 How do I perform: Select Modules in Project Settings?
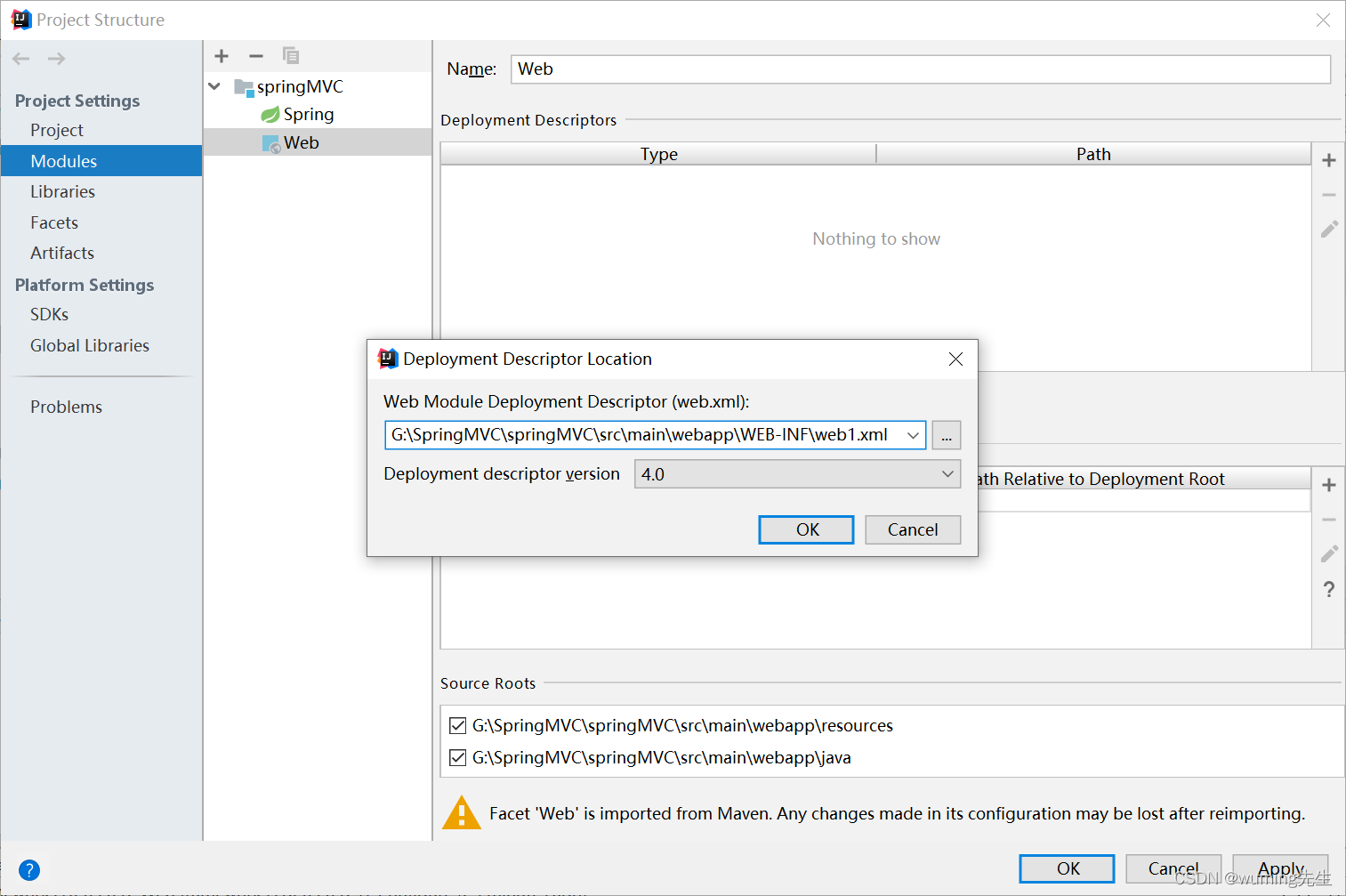click(x=101, y=161)
